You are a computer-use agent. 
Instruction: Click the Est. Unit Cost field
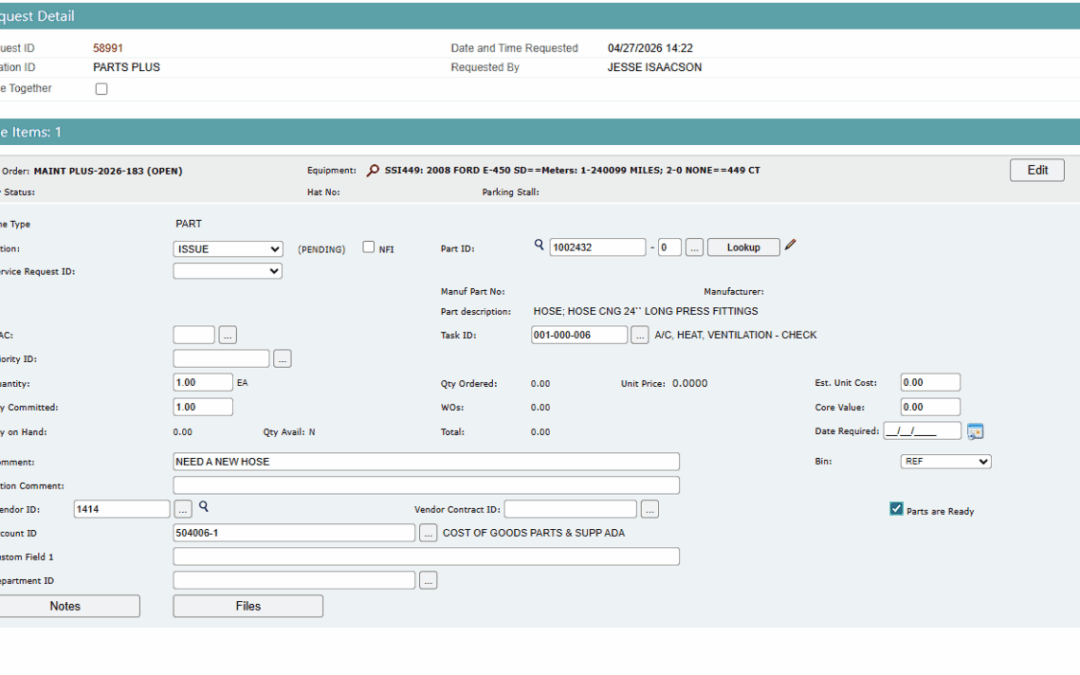pos(930,382)
